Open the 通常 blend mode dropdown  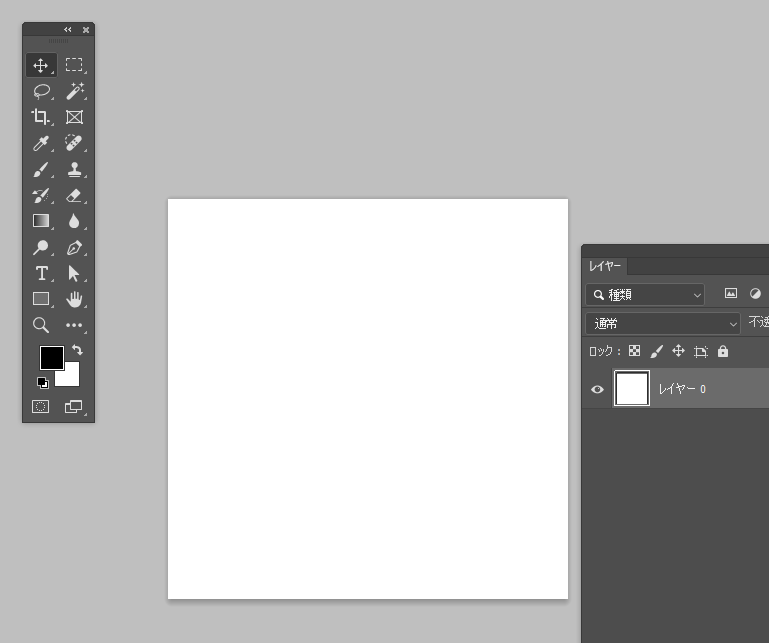[x=663, y=323]
